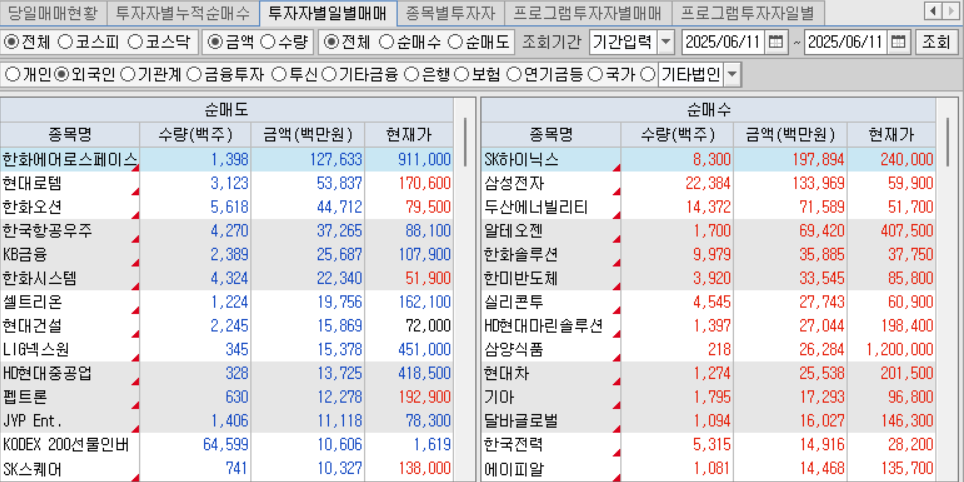This screenshot has height=482, width=964.
Task: Open the end date calendar picker
Action: pos(898,42)
